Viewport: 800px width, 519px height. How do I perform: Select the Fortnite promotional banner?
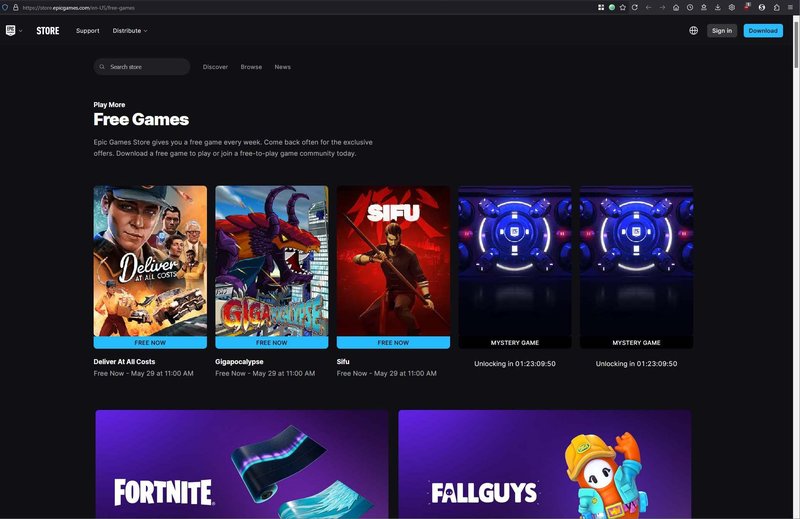(x=242, y=464)
